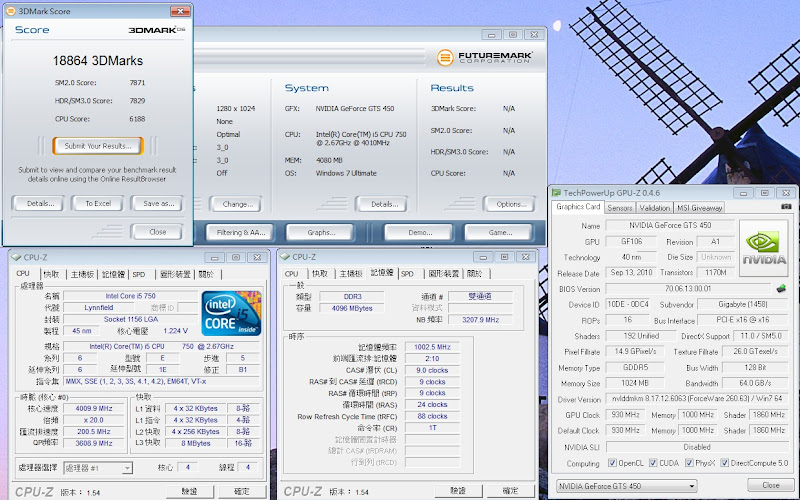This screenshot has height=500, width=800.
Task: Click the BIOS save chip icon in GPU-Z
Action: point(781,289)
